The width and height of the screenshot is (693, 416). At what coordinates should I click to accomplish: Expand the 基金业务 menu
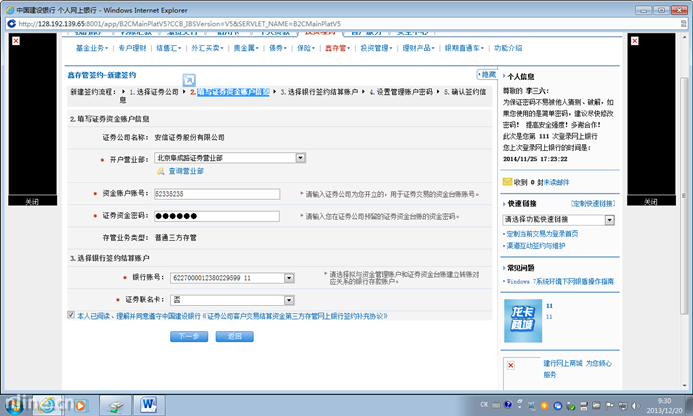(x=92, y=48)
